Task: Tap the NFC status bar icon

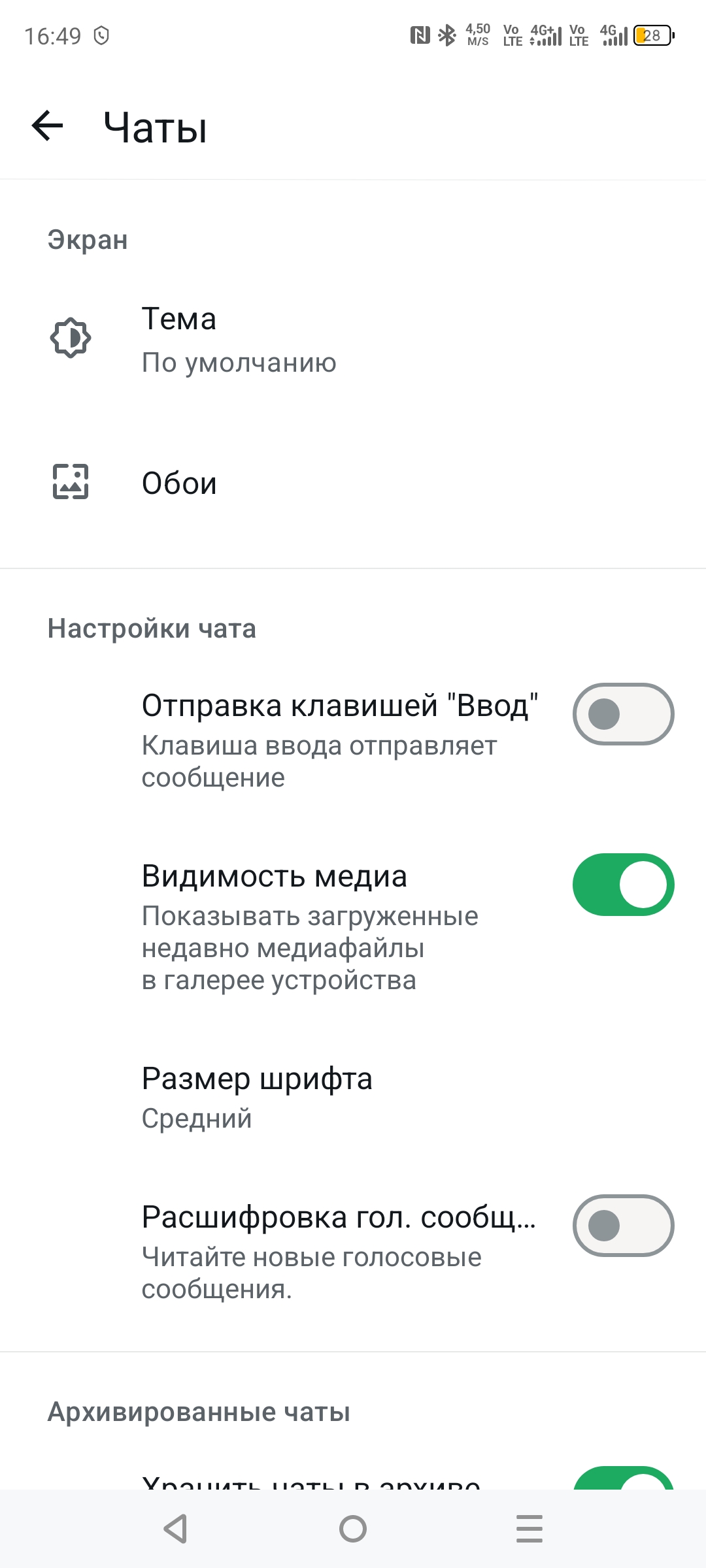Action: [420, 35]
